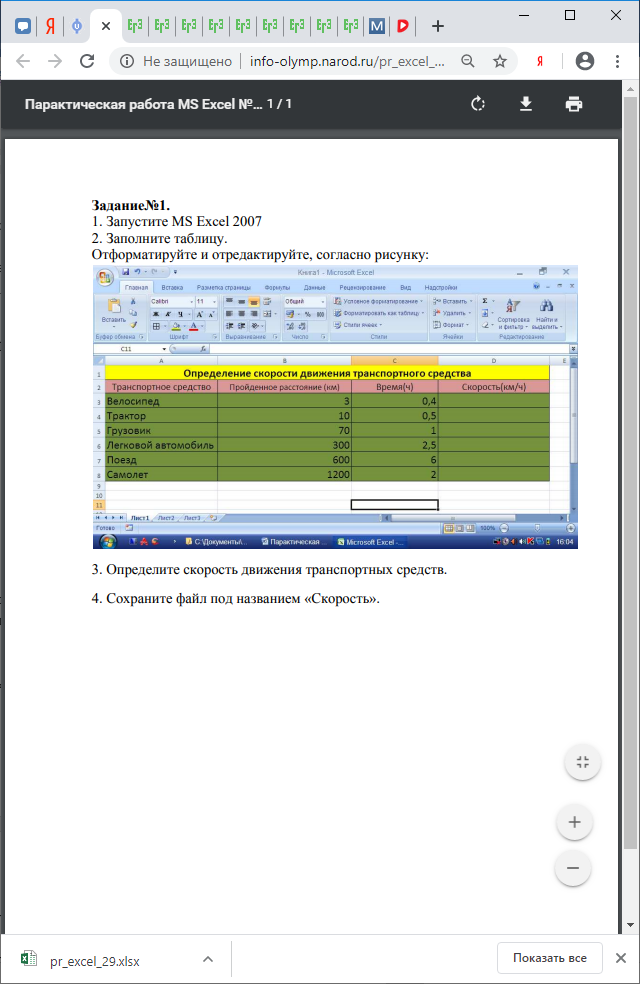Download the PDF document
This screenshot has width=640, height=984.
[x=526, y=104]
